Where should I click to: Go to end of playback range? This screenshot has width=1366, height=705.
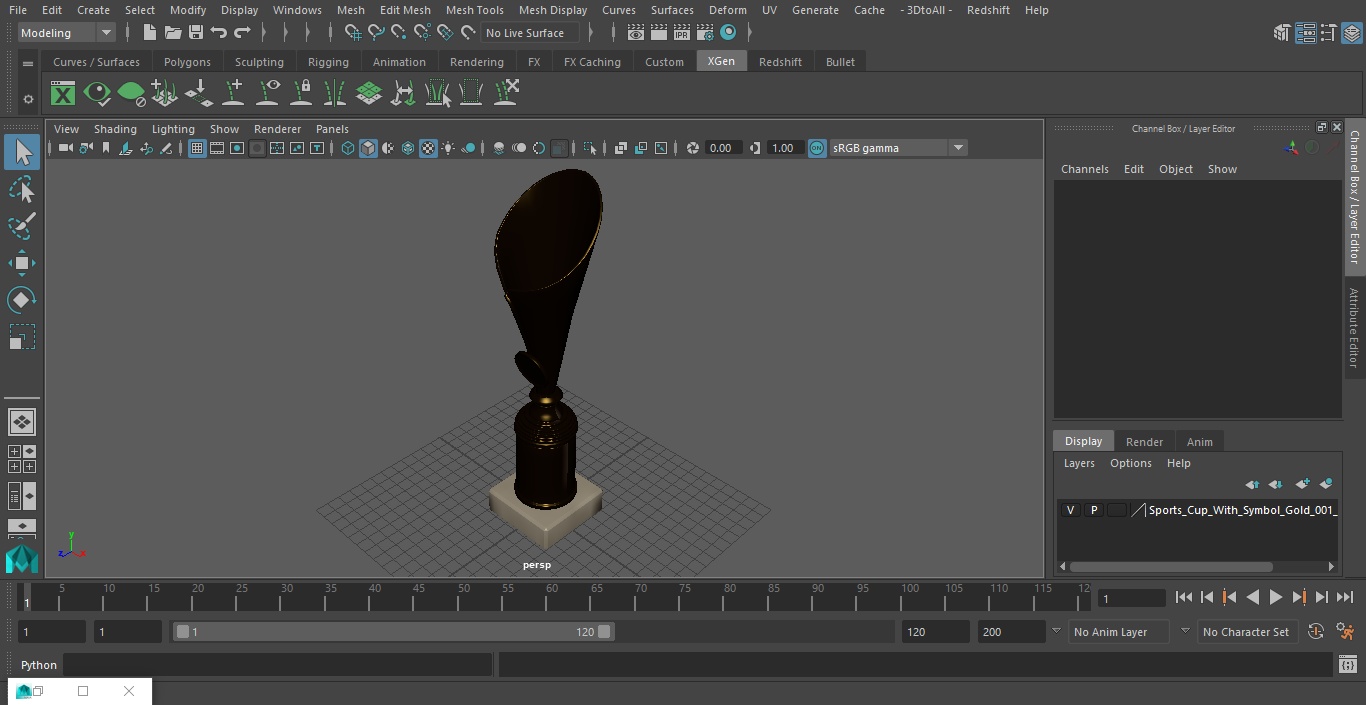1345,597
